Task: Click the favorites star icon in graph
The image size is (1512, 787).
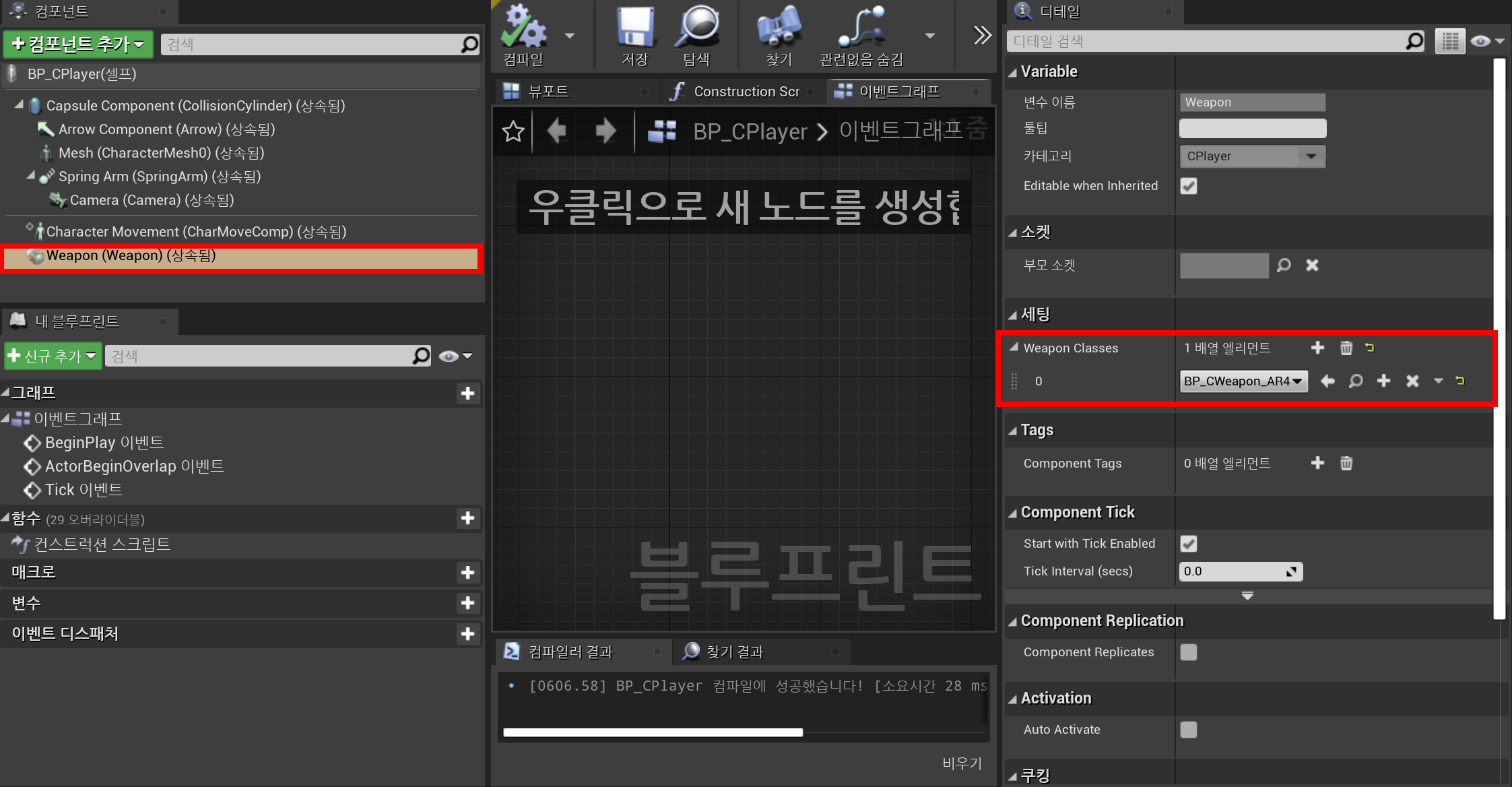Action: coord(513,131)
